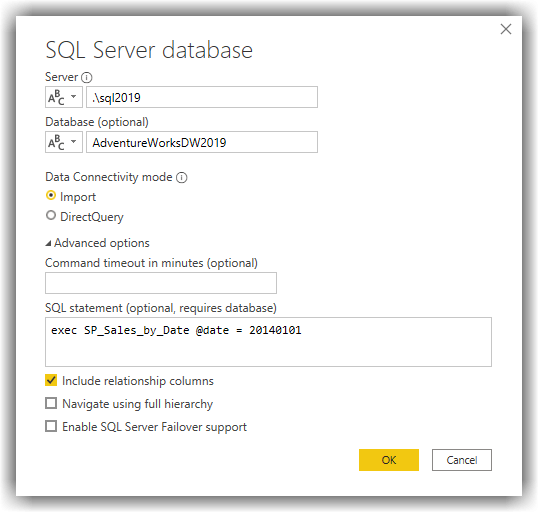Collapse the Advanced options section
The width and height of the screenshot is (539, 513).
(48, 243)
